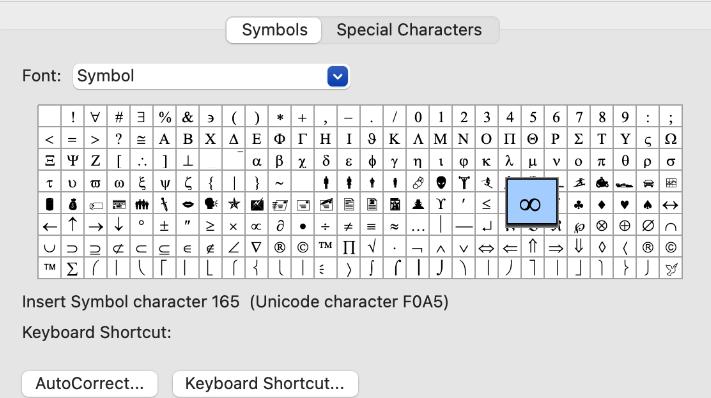This screenshot has width=711, height=398.
Task: Choose the not-equal (≠) symbol
Action: 348,226
